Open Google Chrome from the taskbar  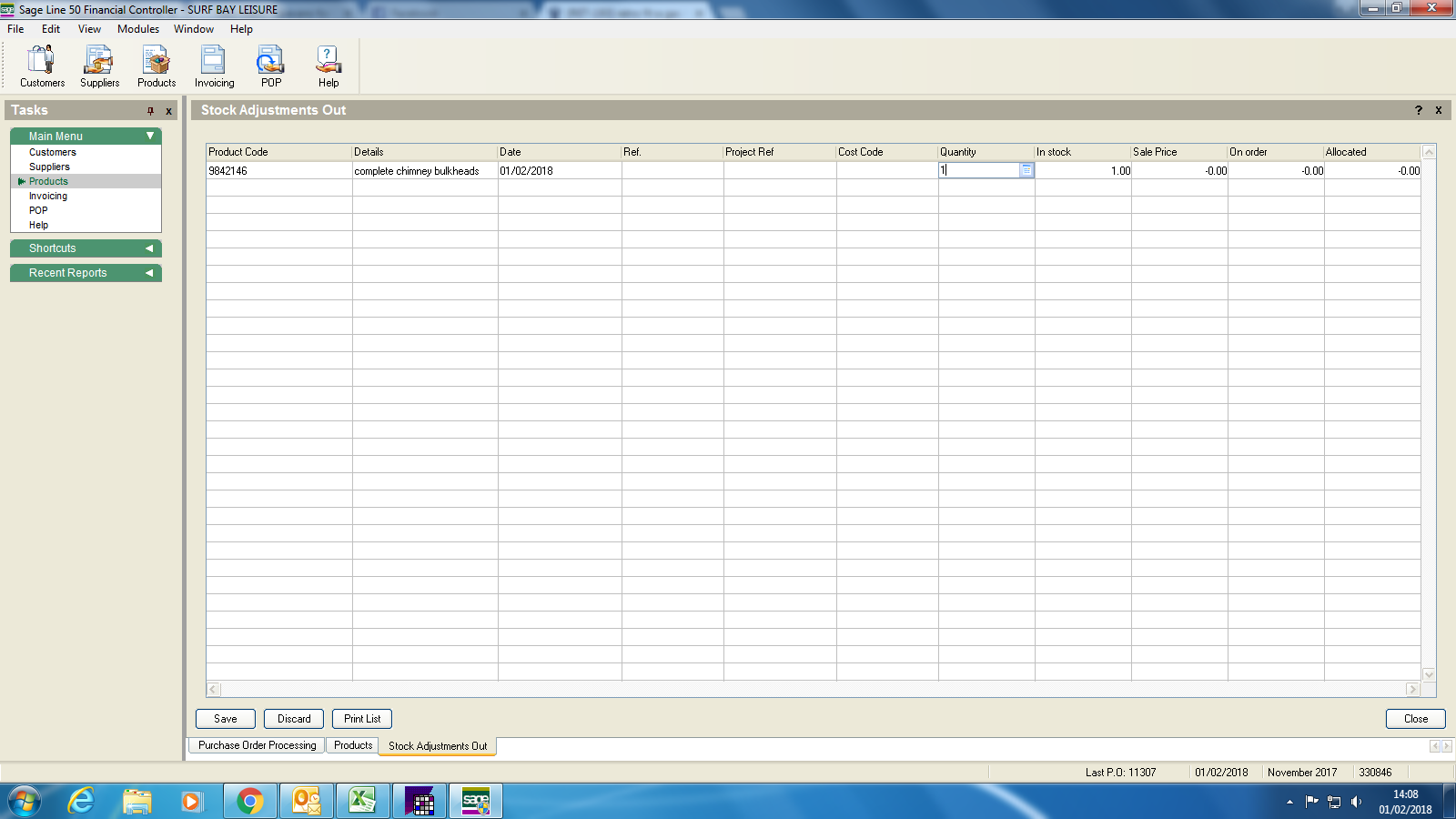(249, 801)
